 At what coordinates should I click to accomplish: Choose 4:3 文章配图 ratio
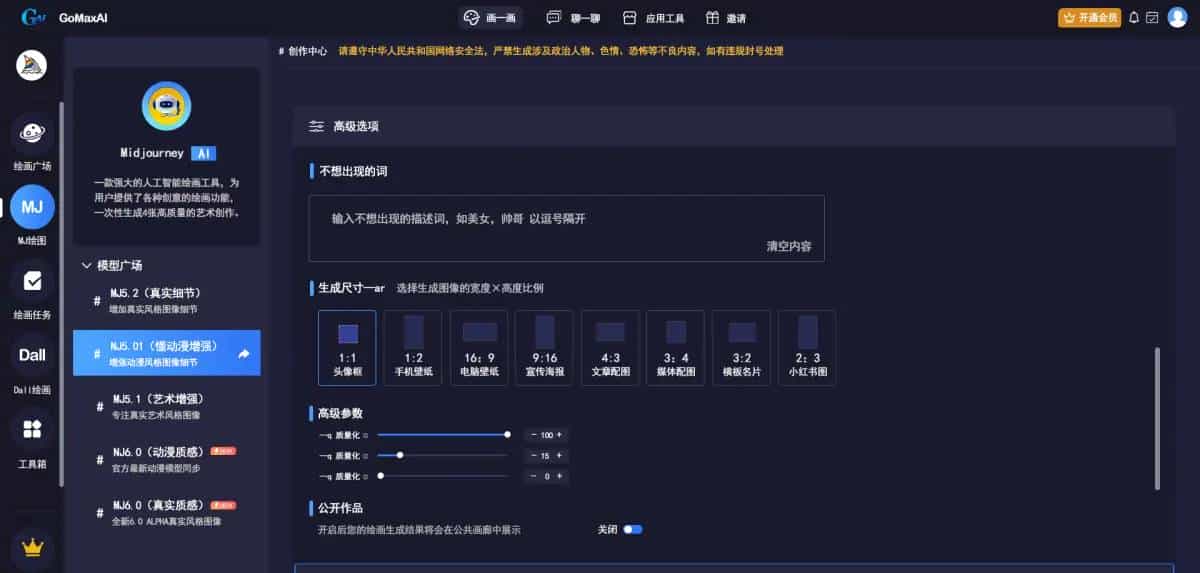pyautogui.click(x=610, y=348)
